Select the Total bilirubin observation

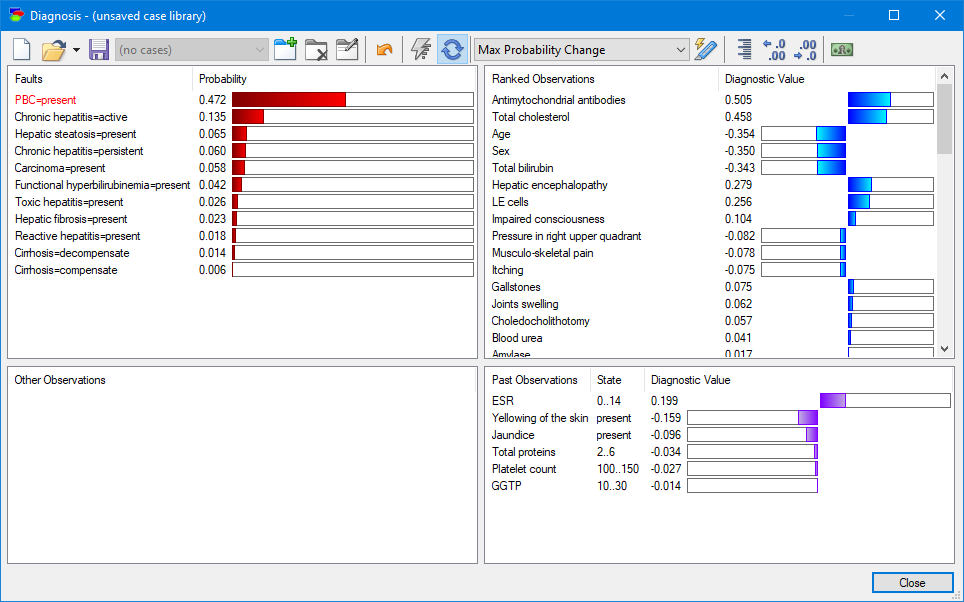click(523, 168)
